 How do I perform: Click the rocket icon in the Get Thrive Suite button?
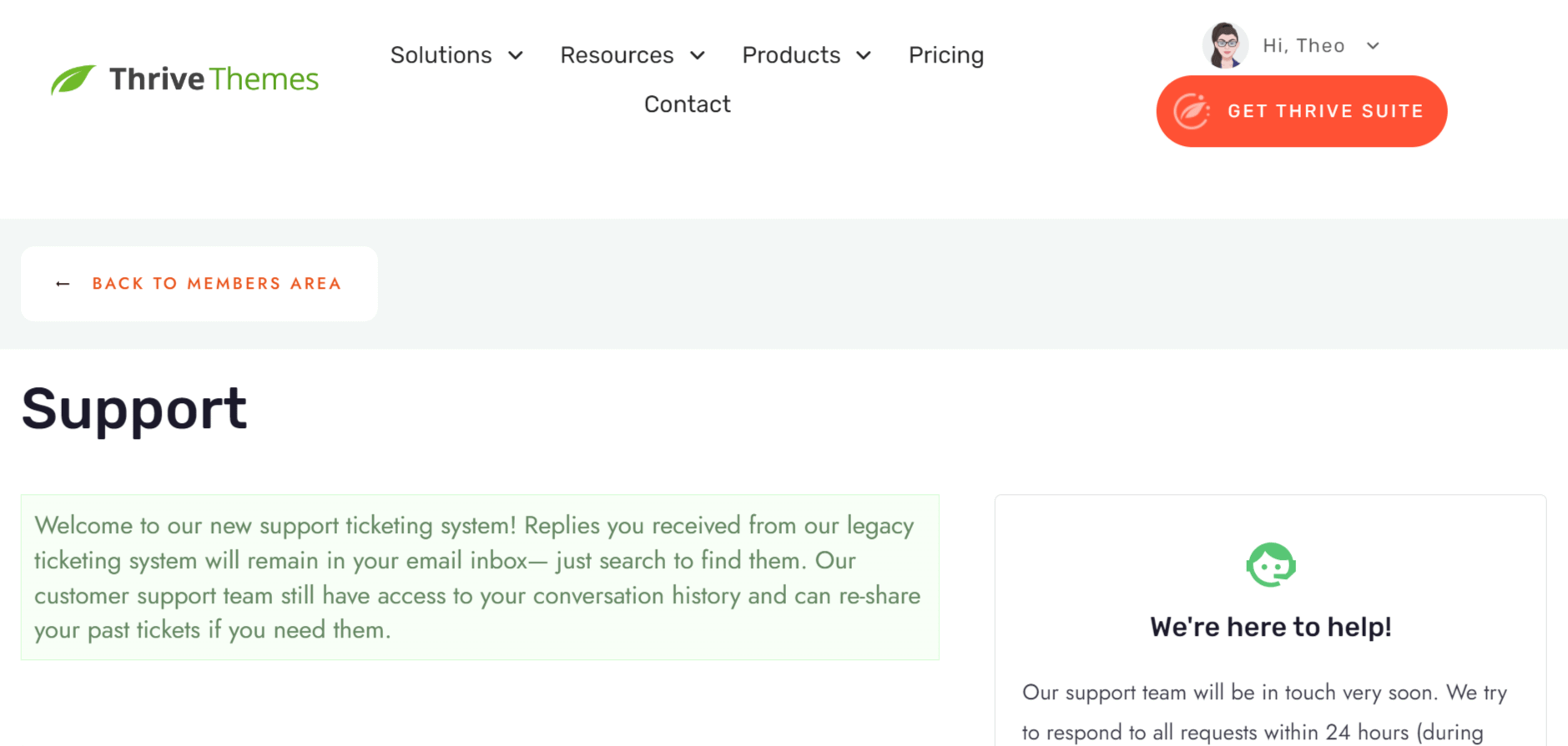pos(1192,111)
